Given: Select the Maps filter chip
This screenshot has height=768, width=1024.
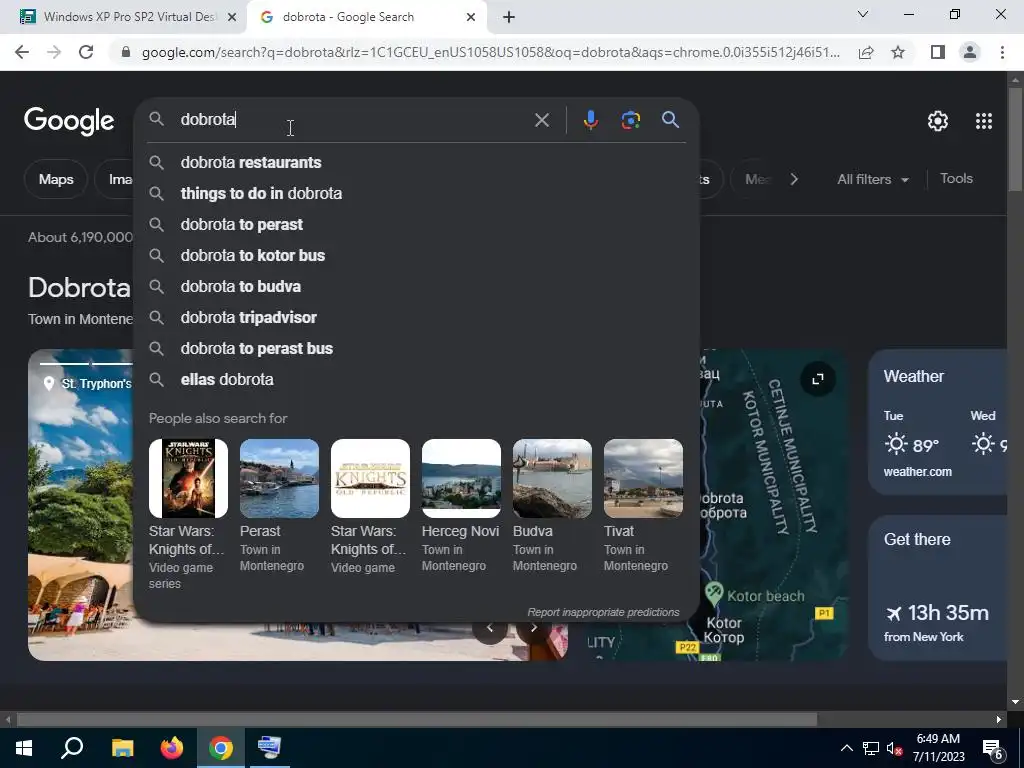Looking at the screenshot, I should 56,179.
